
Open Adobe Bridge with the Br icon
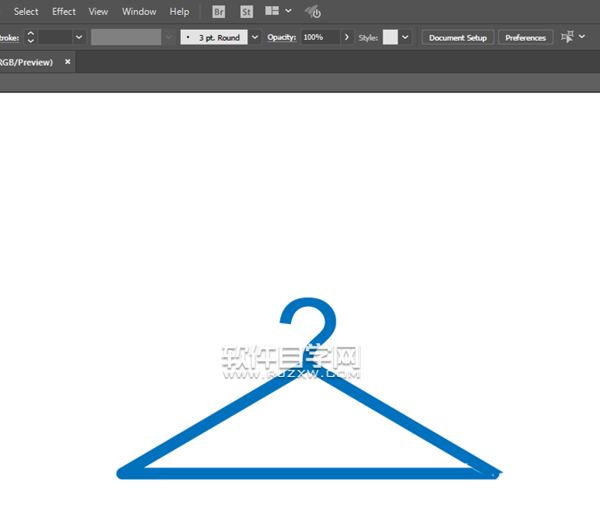(219, 12)
